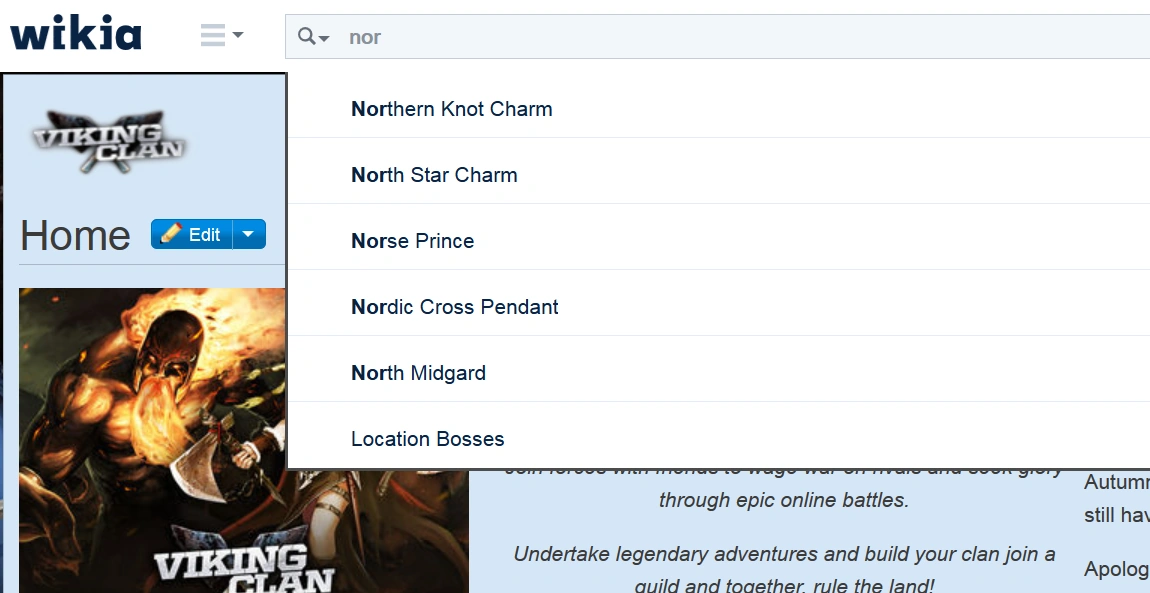
Task: Expand the Edit button dropdown arrow
Action: 249,234
